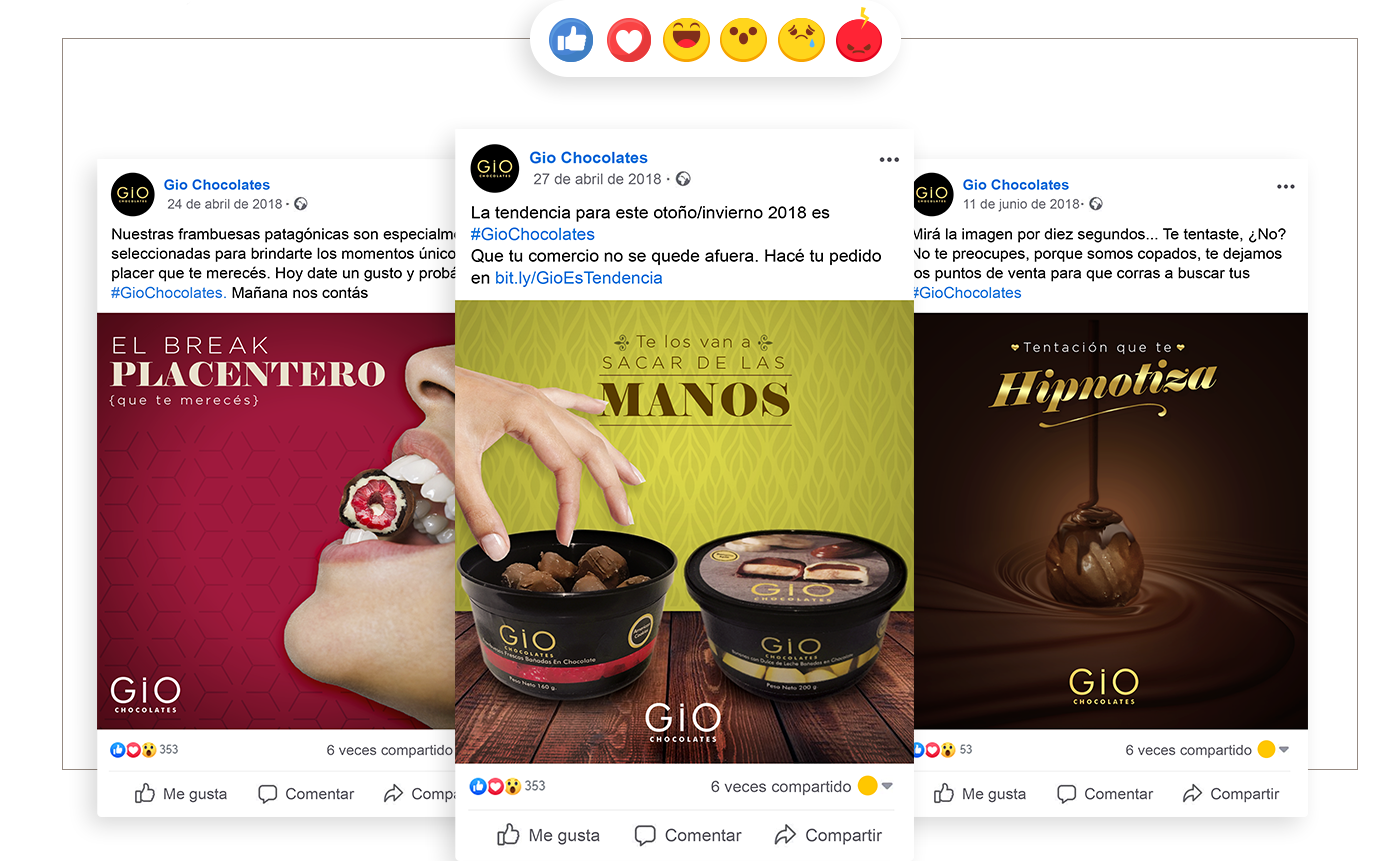
Task: Open the Gio Chocolates page name on left post
Action: [217, 185]
